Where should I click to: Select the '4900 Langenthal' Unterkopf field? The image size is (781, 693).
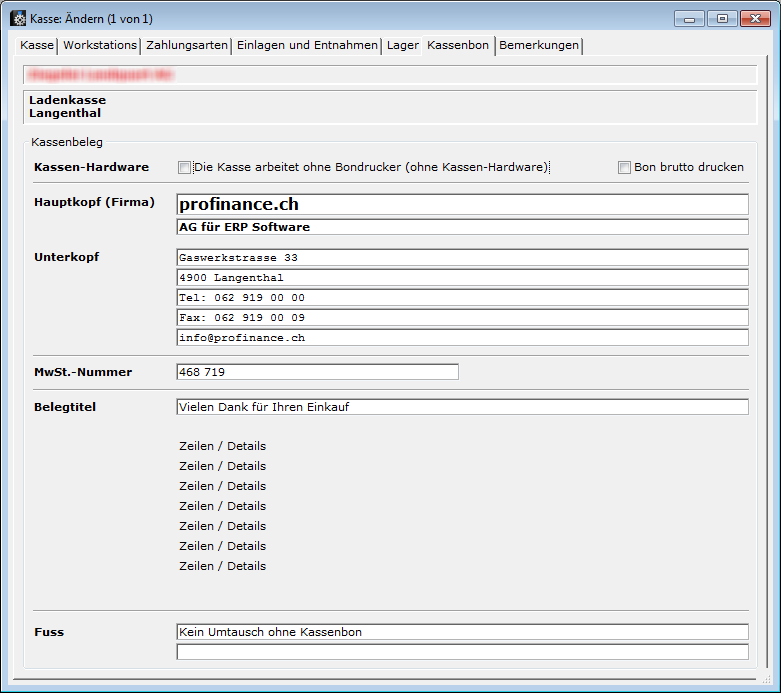point(462,278)
